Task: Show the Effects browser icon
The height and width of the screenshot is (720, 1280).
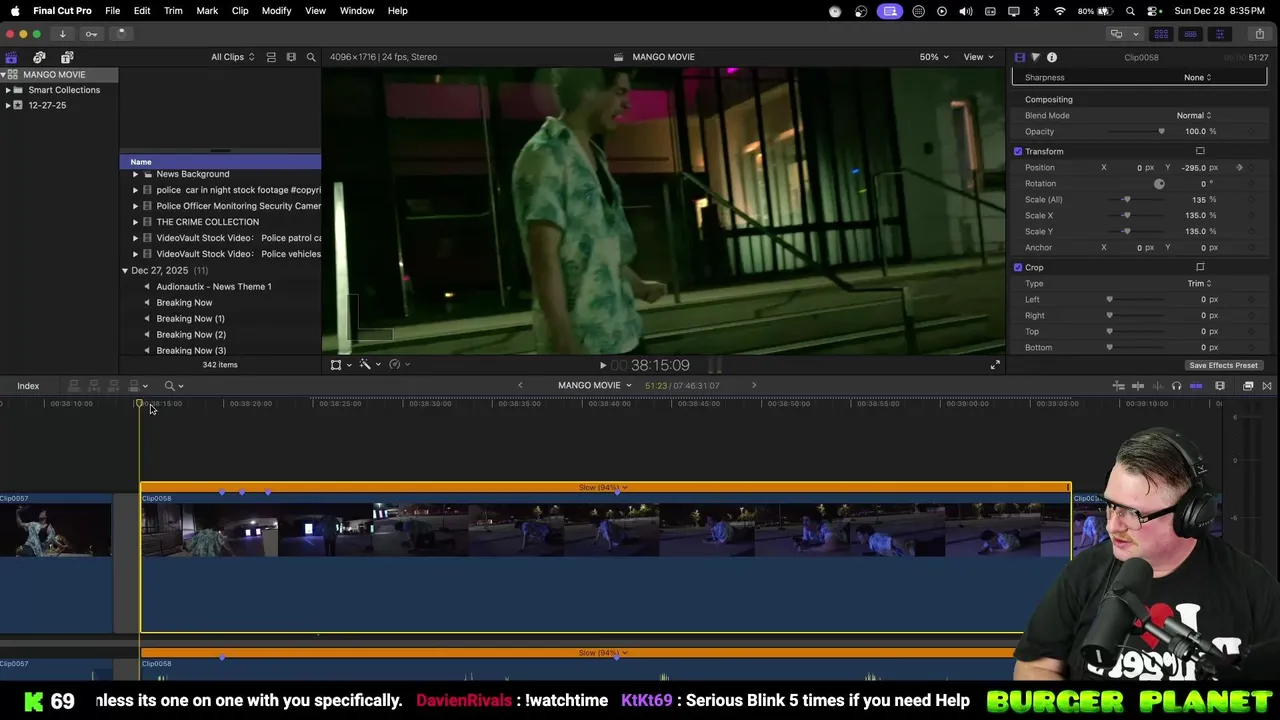Action: coord(1248,386)
